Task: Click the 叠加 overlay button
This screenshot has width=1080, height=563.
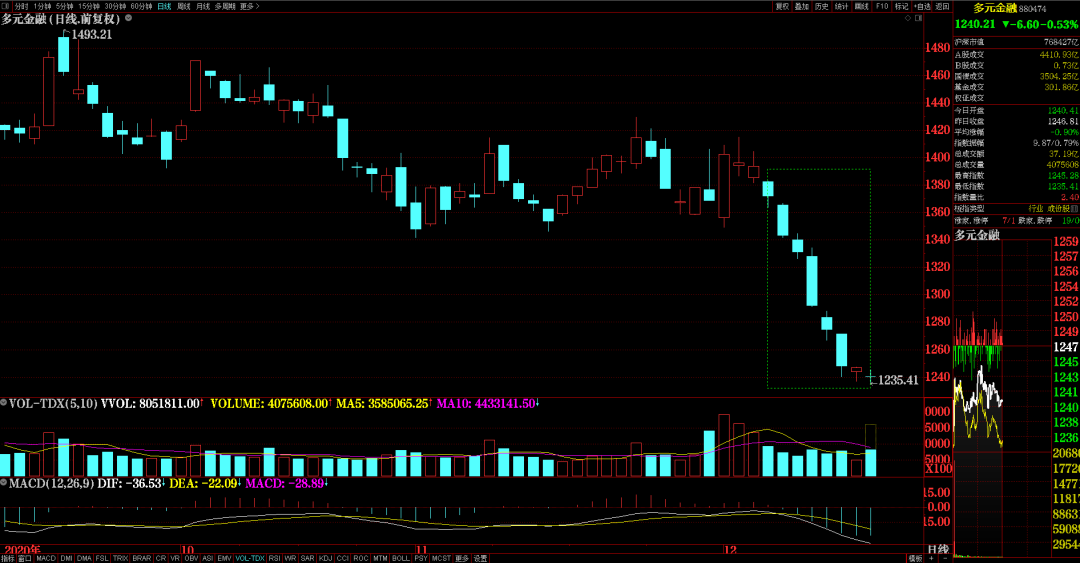Action: point(802,6)
